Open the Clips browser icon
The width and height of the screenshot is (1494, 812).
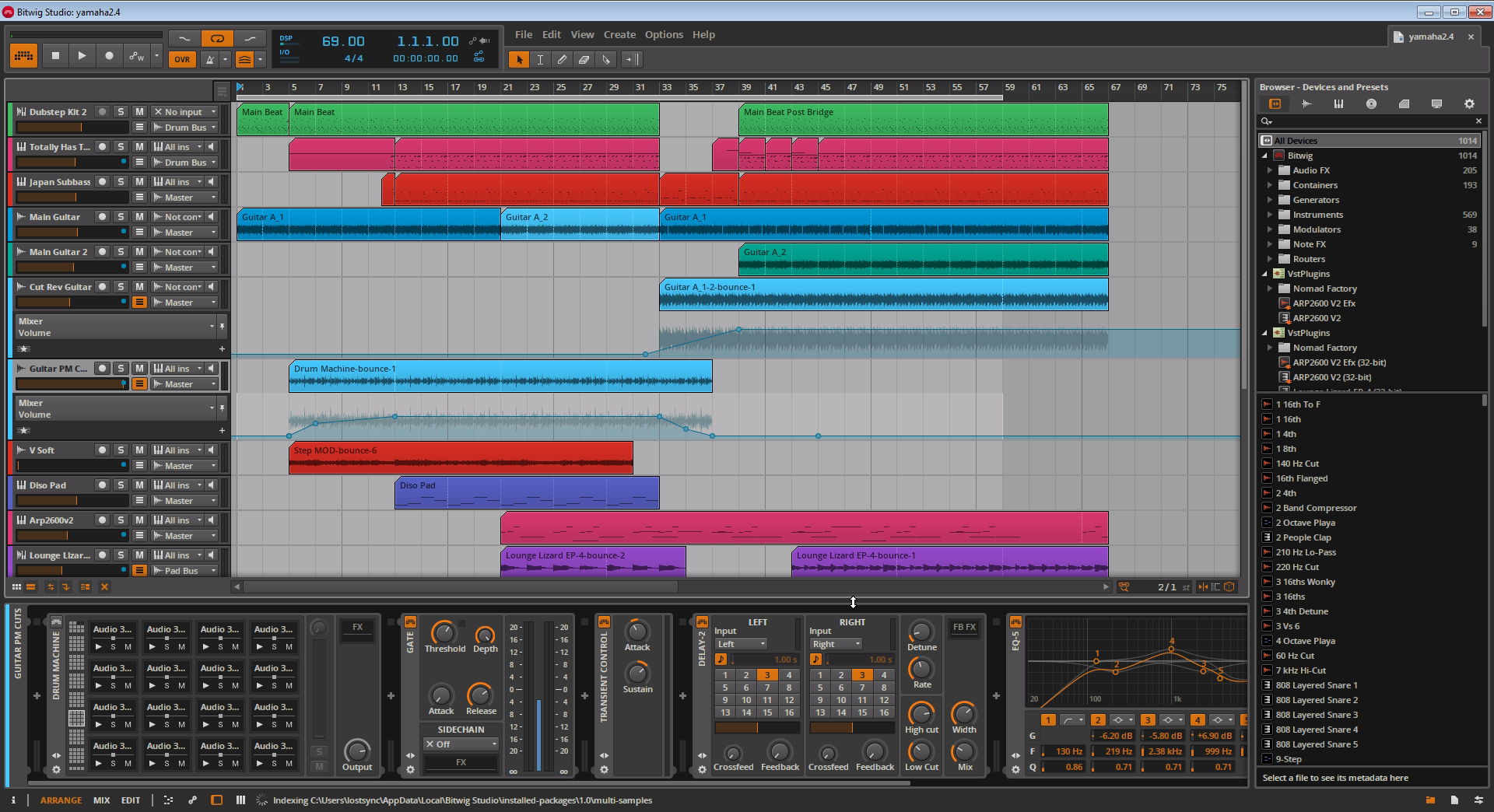point(1404,103)
